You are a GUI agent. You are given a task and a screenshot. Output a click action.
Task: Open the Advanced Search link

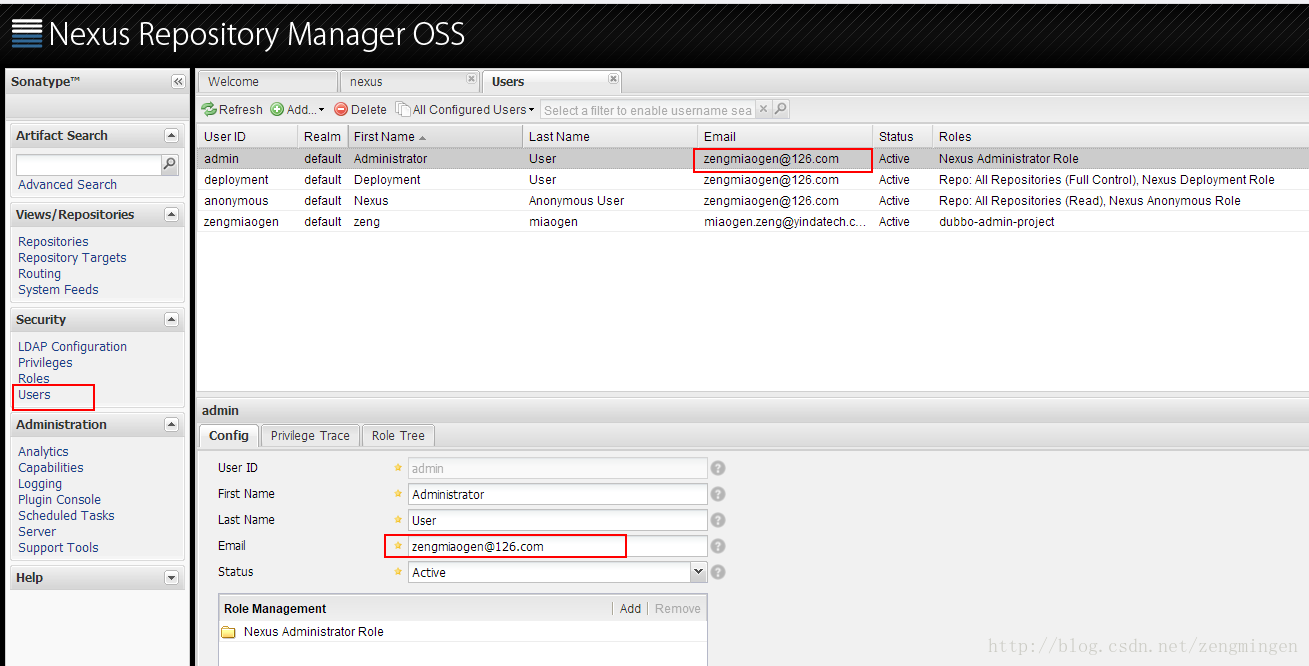pos(67,185)
